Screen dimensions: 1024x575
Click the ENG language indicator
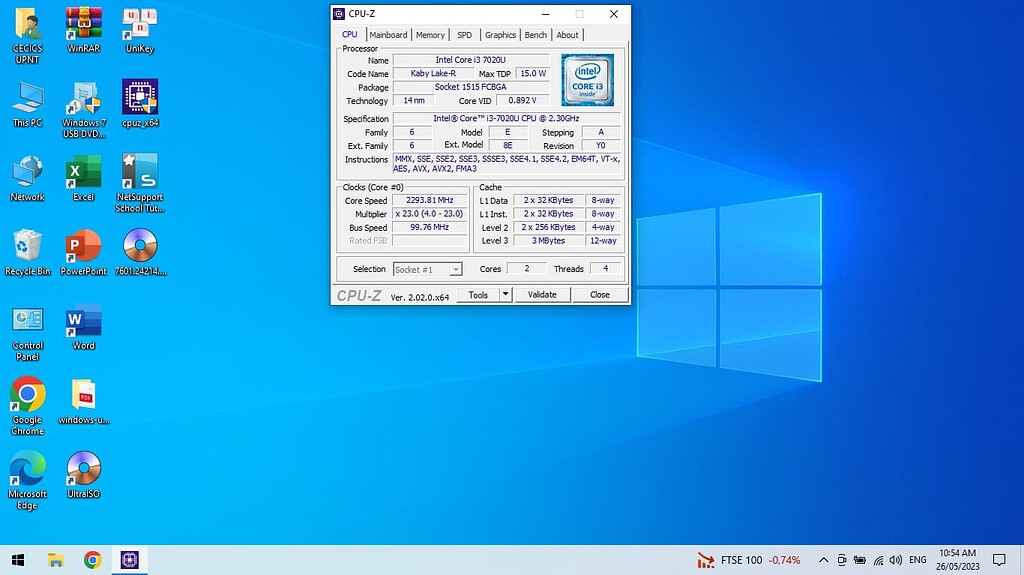918,560
